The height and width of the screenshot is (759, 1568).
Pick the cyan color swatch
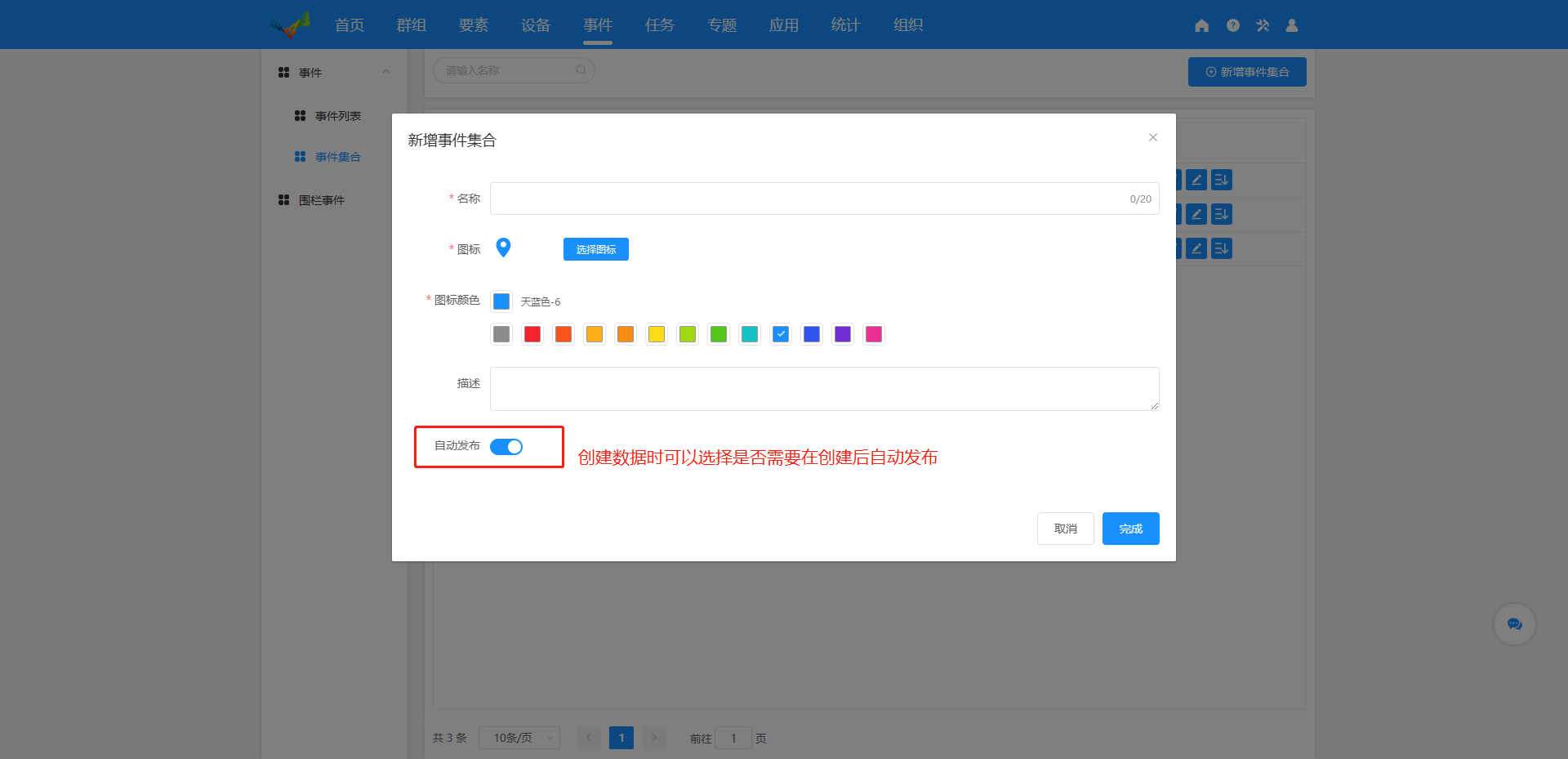coord(750,334)
